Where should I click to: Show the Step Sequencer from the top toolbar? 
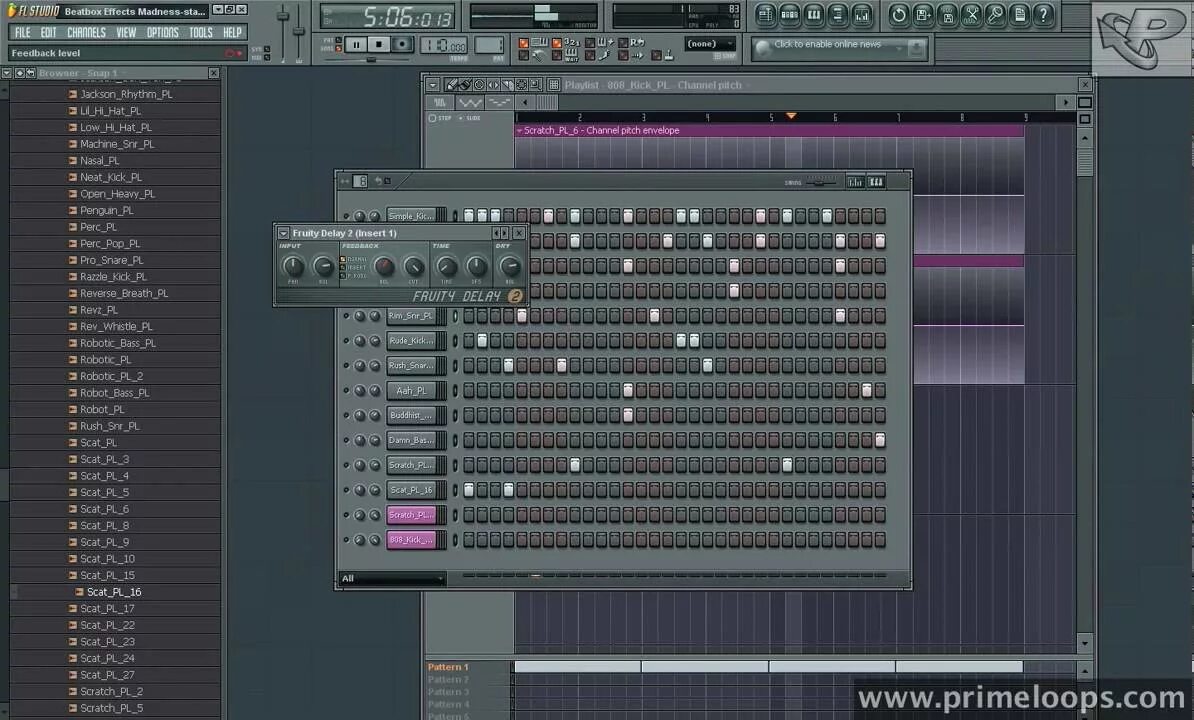coord(790,15)
